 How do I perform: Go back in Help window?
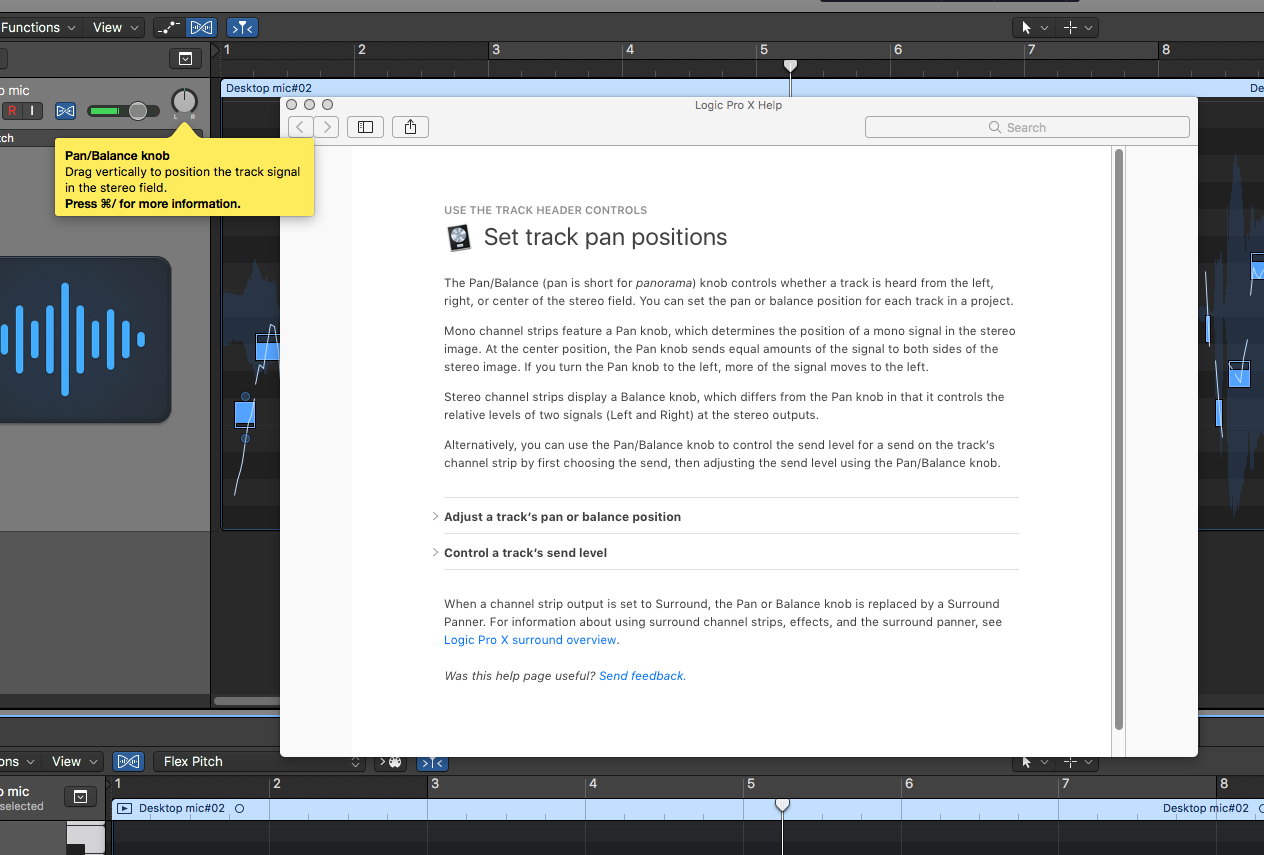[x=301, y=127]
